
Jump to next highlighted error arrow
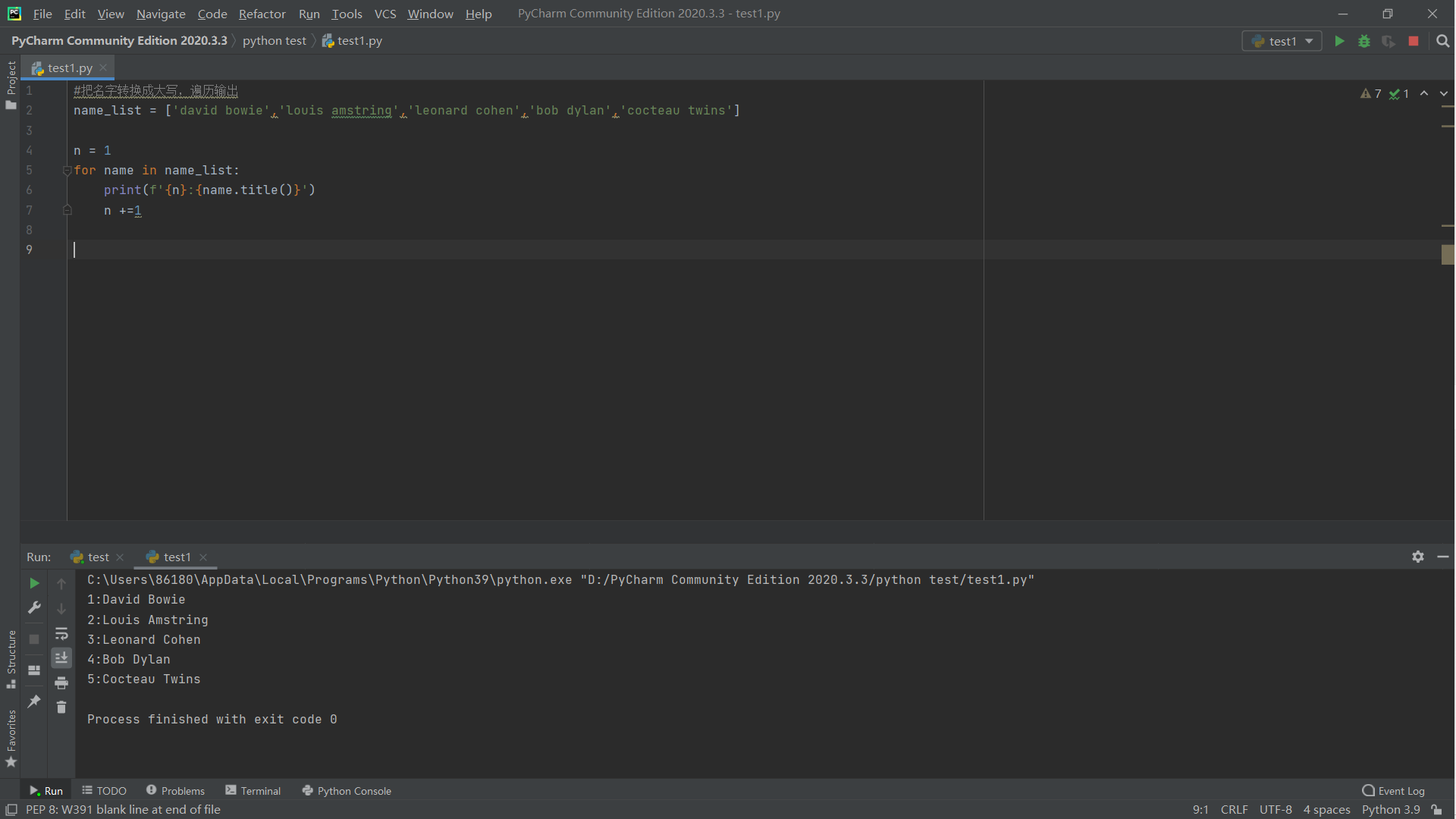[1444, 94]
